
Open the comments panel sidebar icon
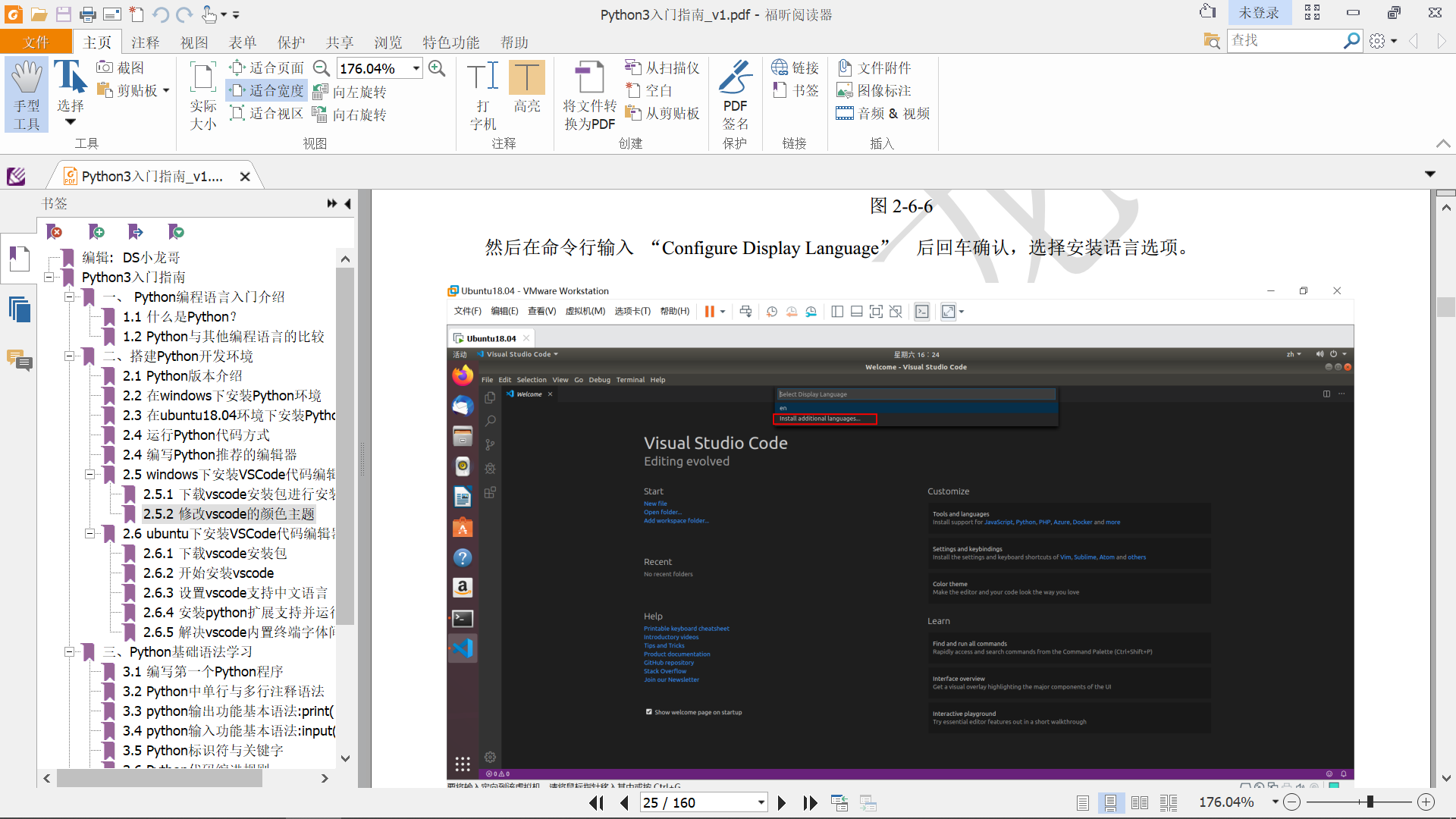coord(20,360)
